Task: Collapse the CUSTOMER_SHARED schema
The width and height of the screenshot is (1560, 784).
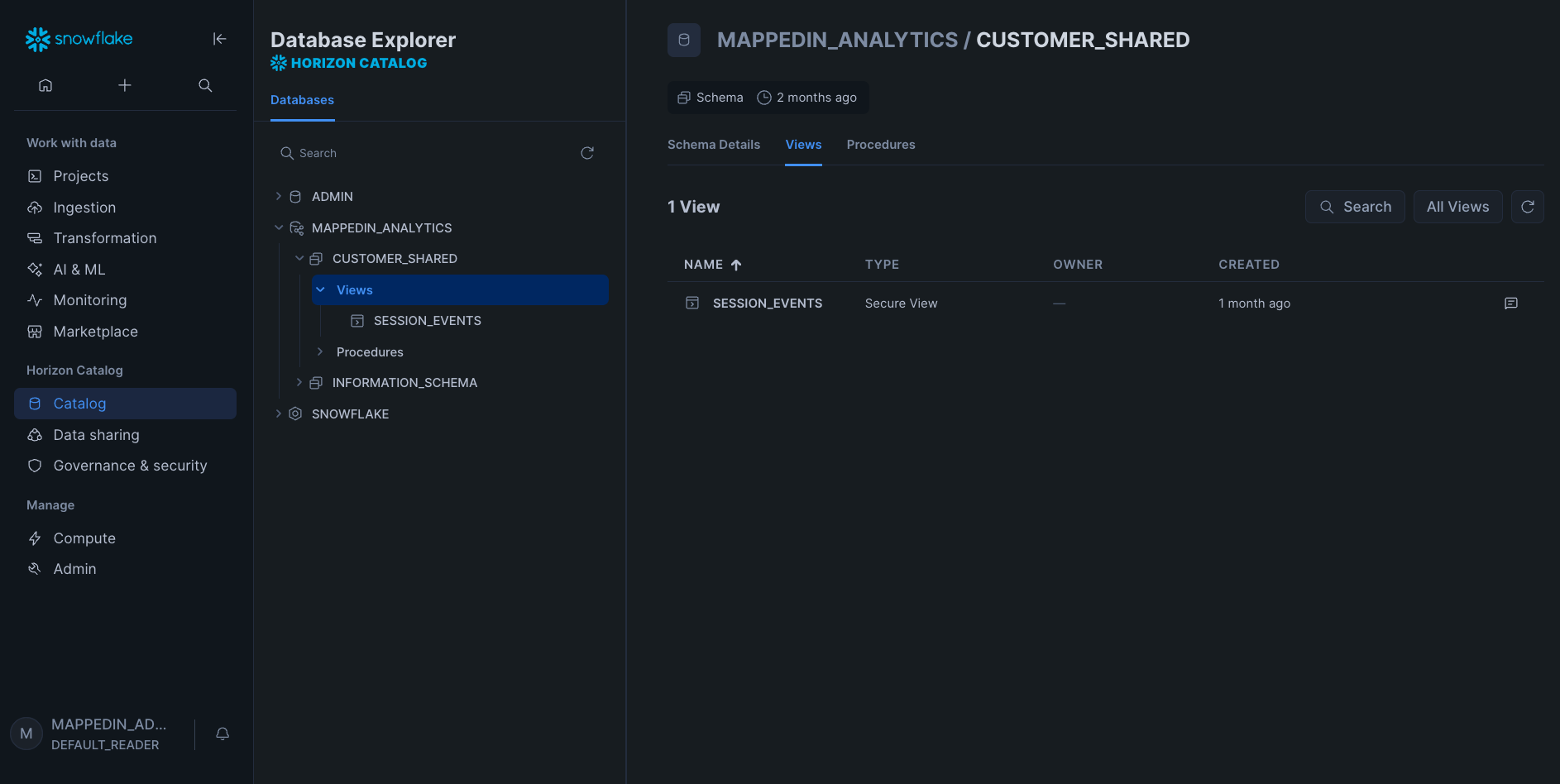Action: point(299,259)
